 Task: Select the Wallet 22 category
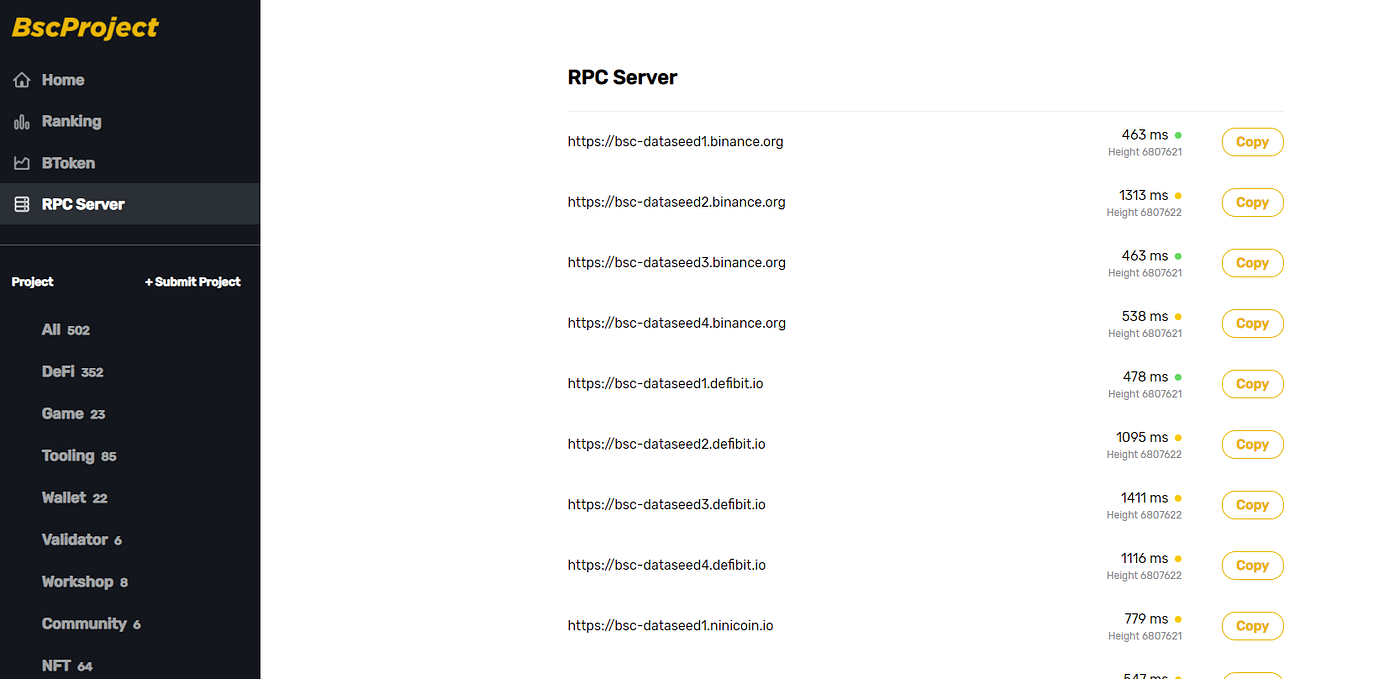point(74,498)
